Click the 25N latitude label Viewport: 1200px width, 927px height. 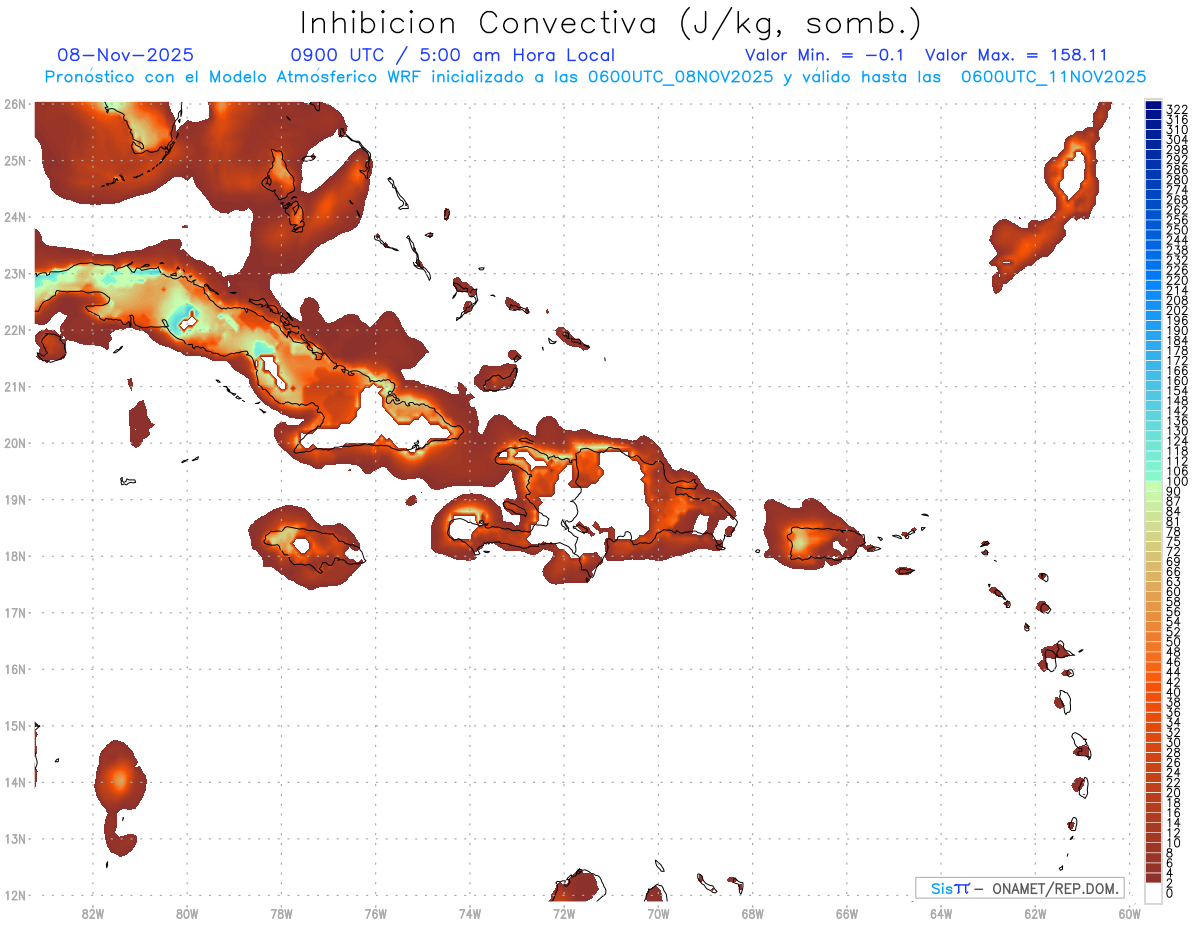(x=14, y=160)
